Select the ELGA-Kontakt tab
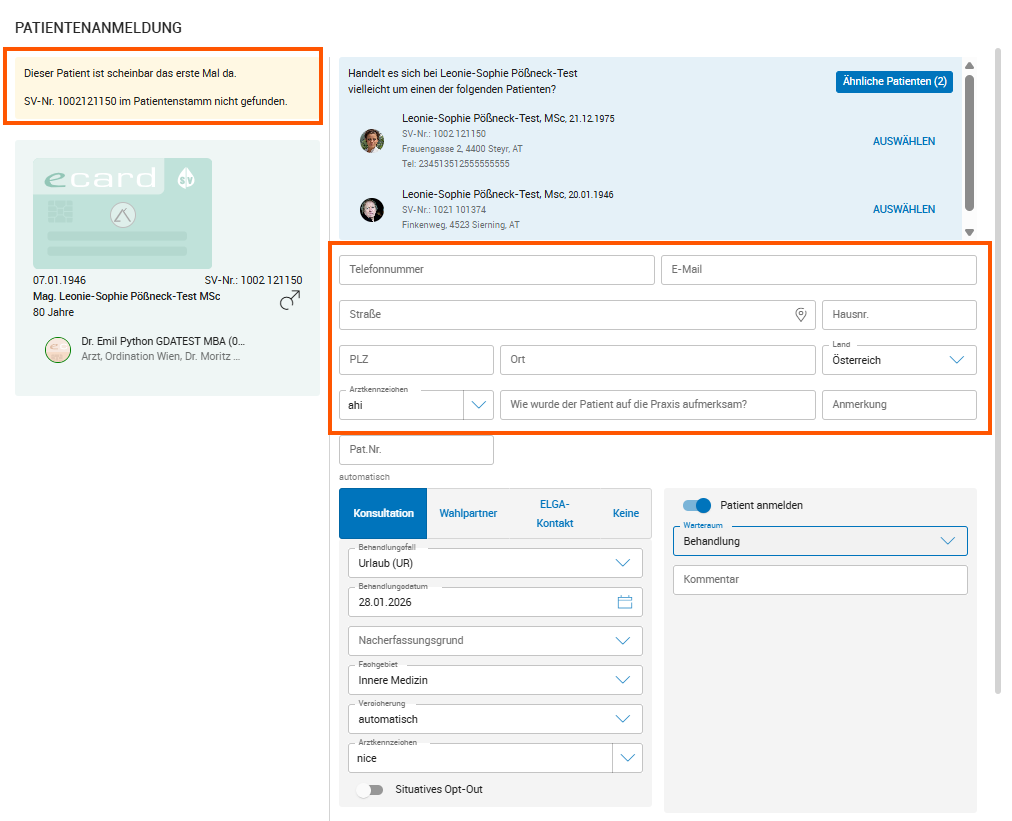The image size is (1012, 821). (x=555, y=514)
